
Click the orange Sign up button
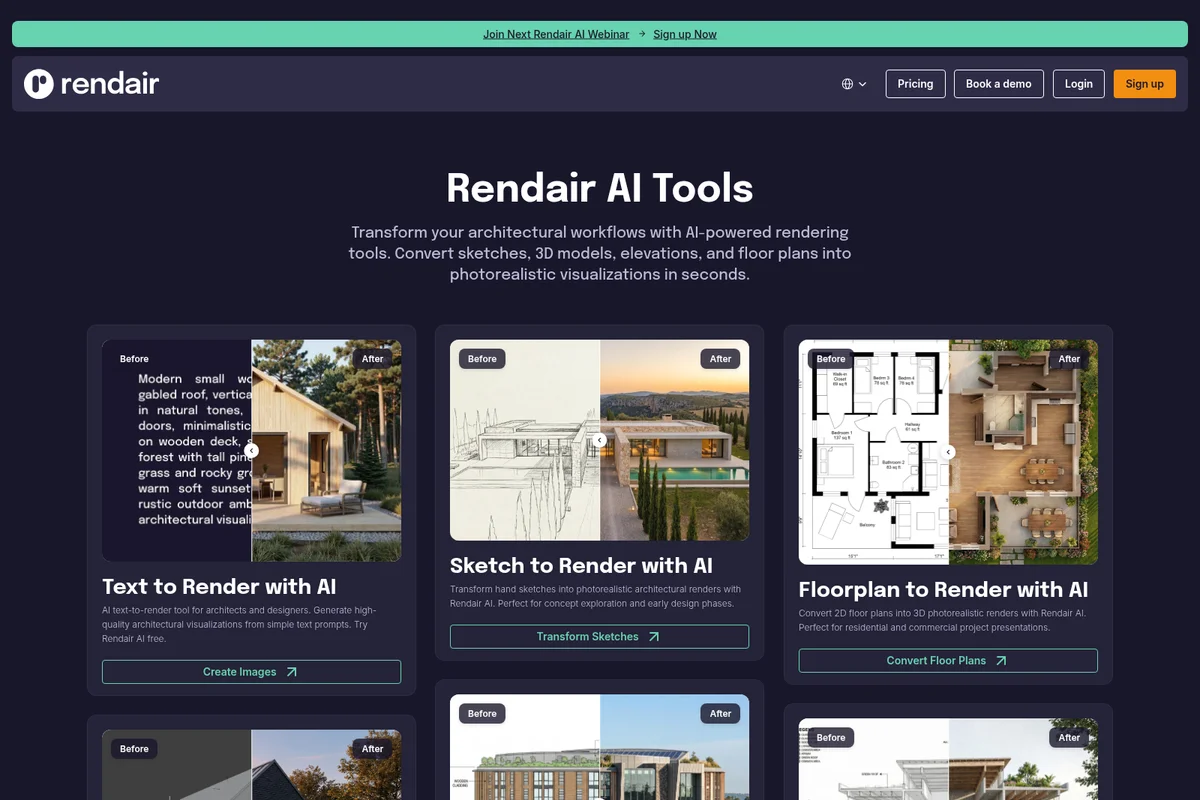(1144, 84)
